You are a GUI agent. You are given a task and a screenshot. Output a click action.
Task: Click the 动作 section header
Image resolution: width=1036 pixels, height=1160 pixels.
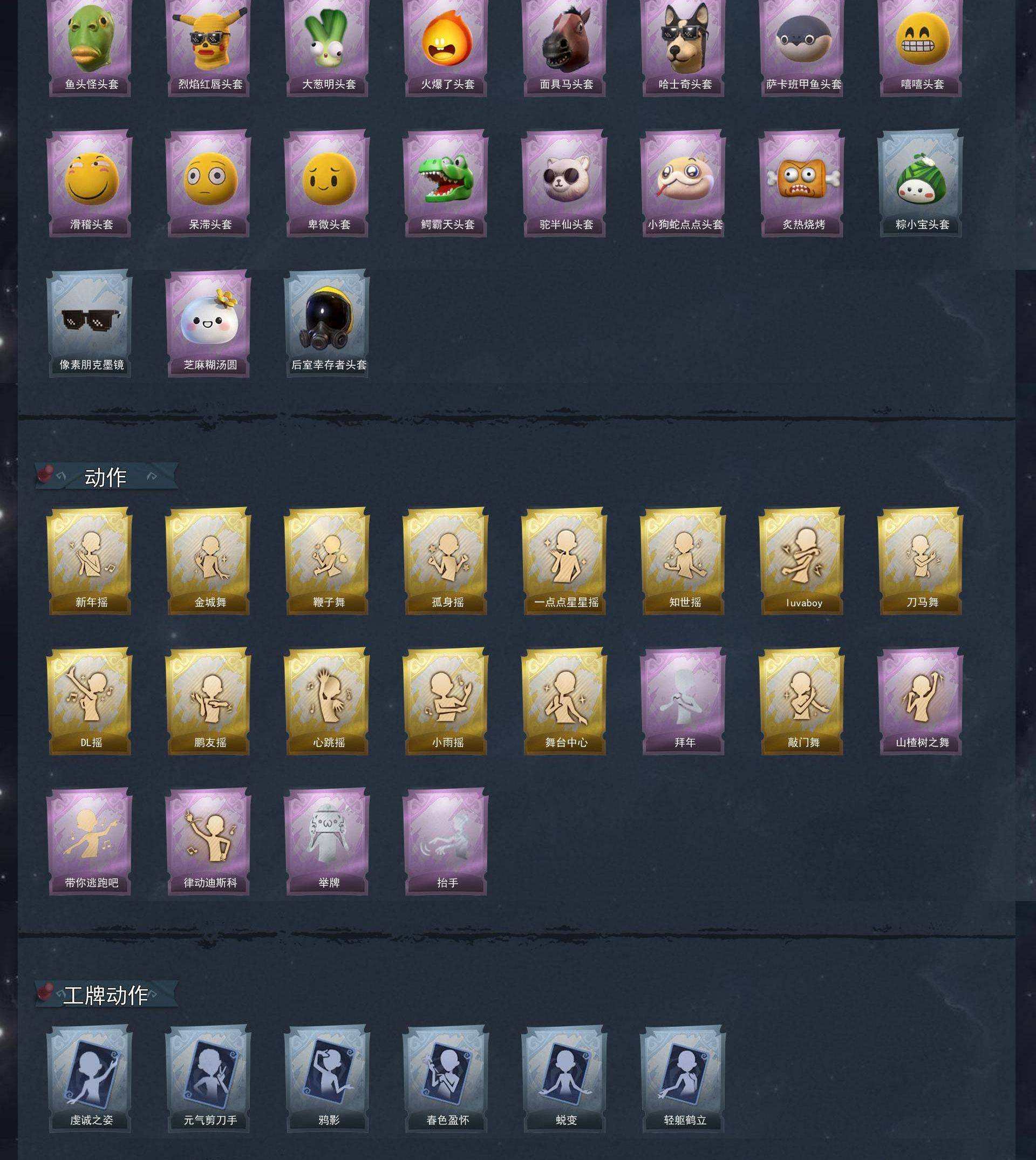click(106, 477)
